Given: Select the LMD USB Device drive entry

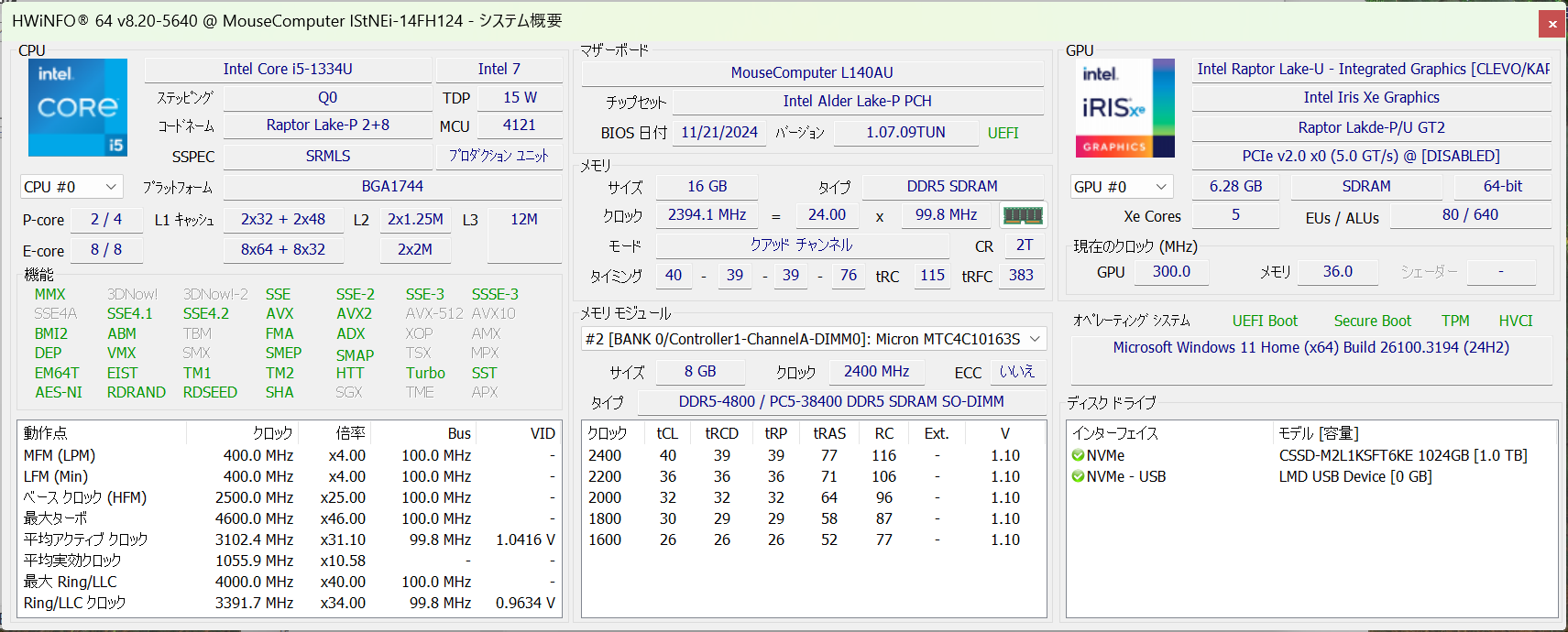Looking at the screenshot, I should 1354,476.
